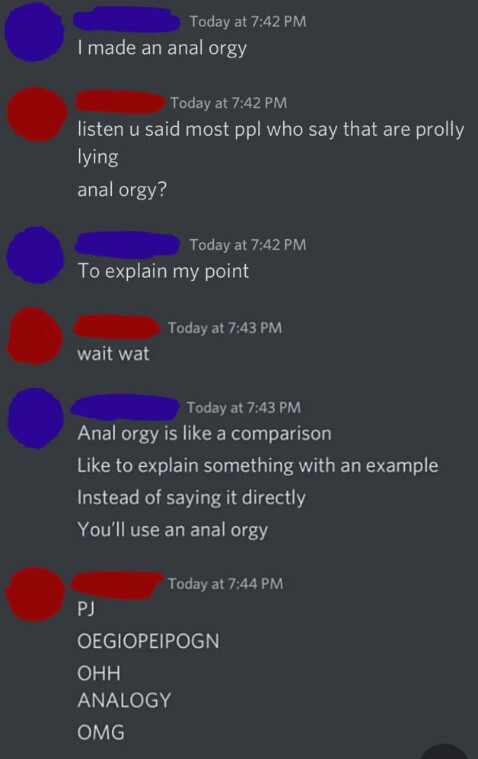Select the message "Instead of saying it directly"
This screenshot has width=478, height=759.
191,498
